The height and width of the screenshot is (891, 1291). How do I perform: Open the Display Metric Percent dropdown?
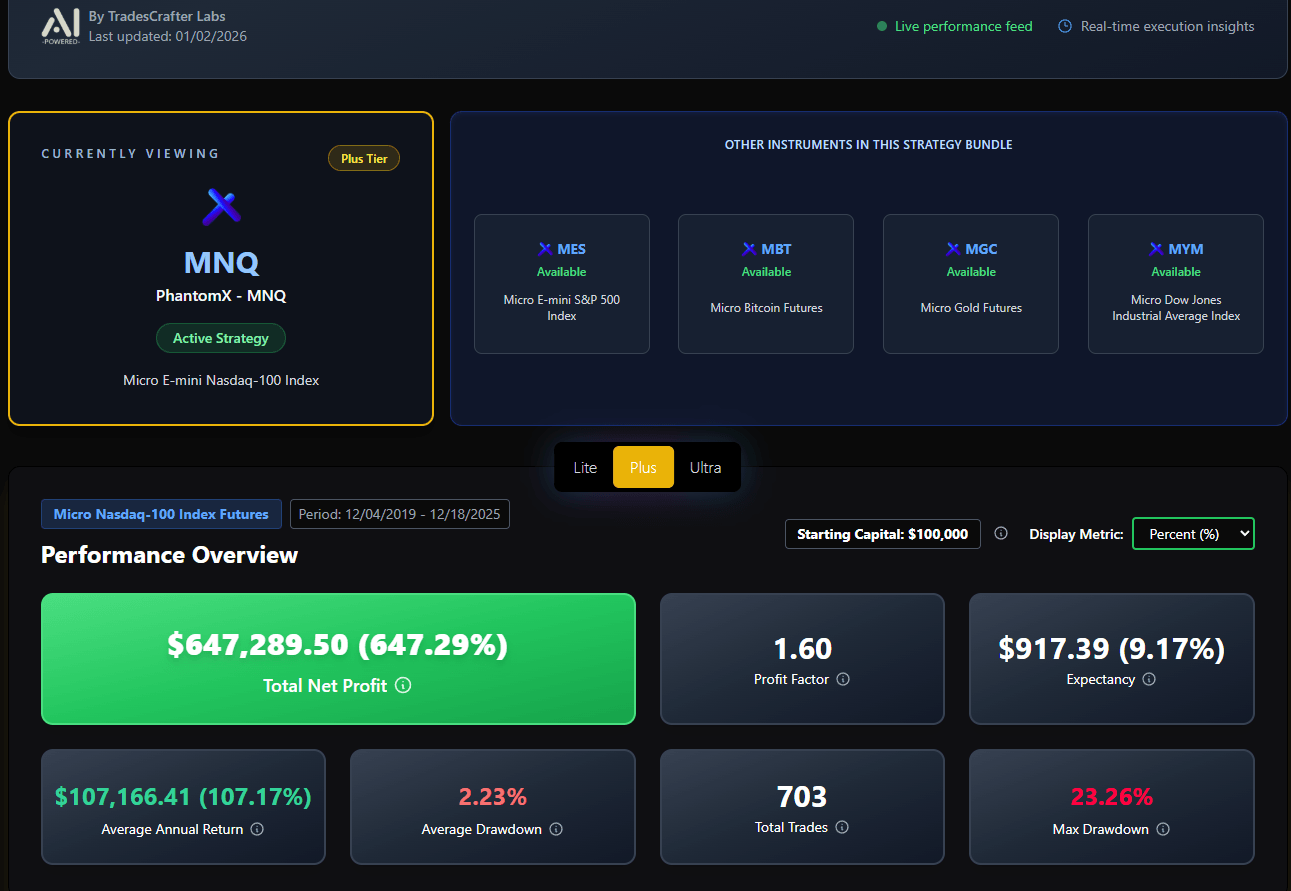coord(1193,534)
